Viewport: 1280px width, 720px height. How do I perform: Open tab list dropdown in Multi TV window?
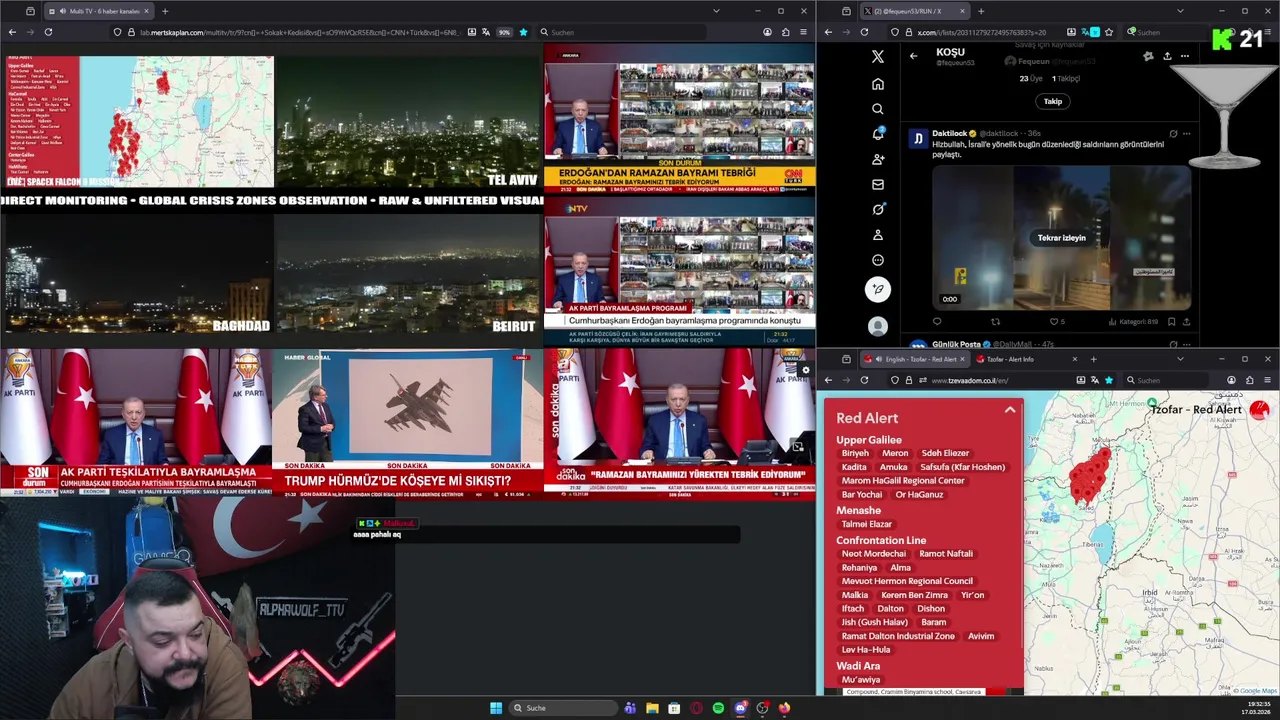click(x=716, y=11)
